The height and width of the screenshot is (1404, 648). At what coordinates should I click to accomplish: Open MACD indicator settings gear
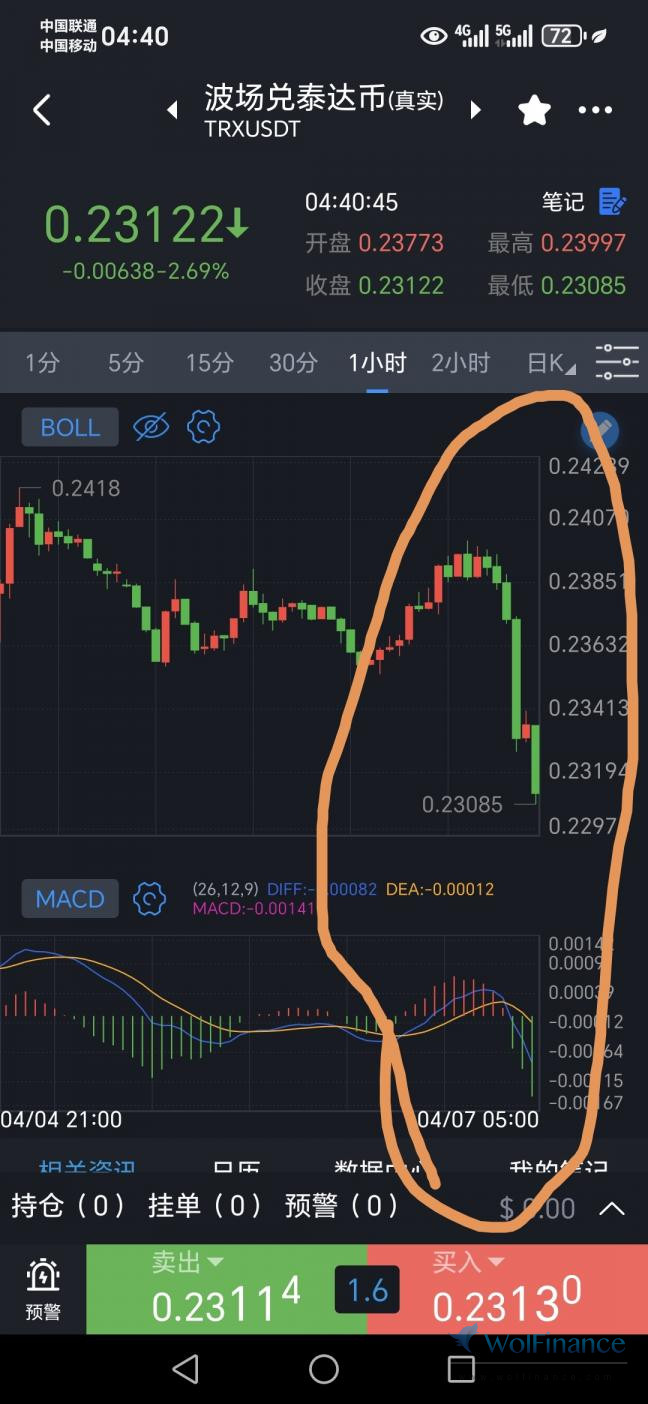coord(149,898)
